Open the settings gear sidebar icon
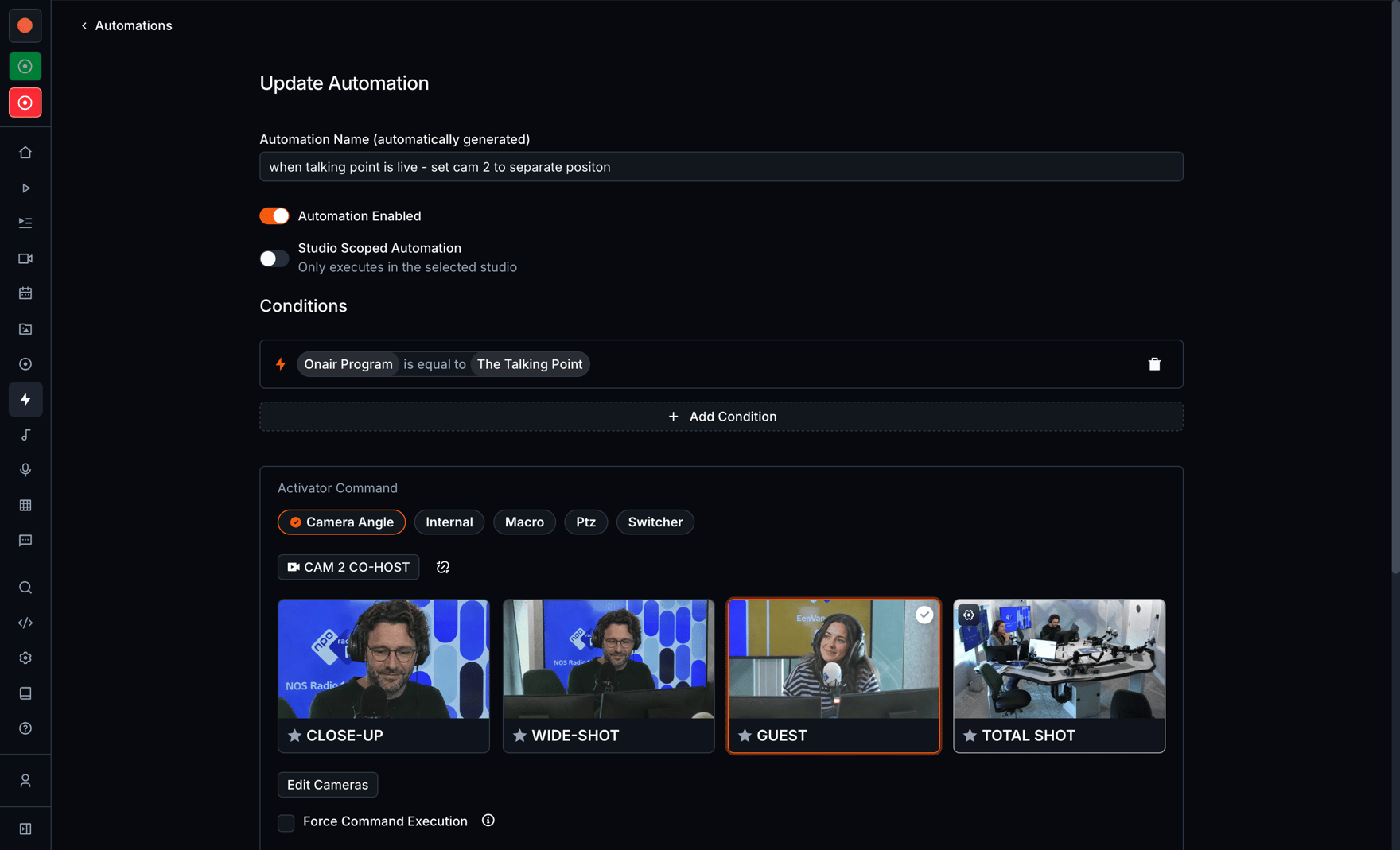The width and height of the screenshot is (1400, 850). pos(25,658)
